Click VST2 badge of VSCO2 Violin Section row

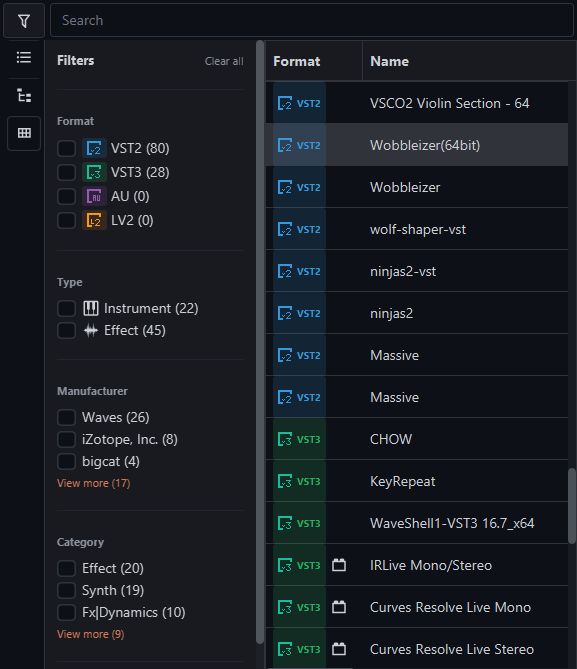(299, 103)
